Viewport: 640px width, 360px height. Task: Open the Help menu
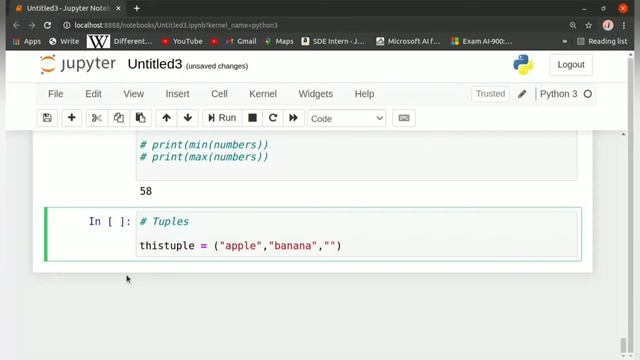click(x=364, y=94)
